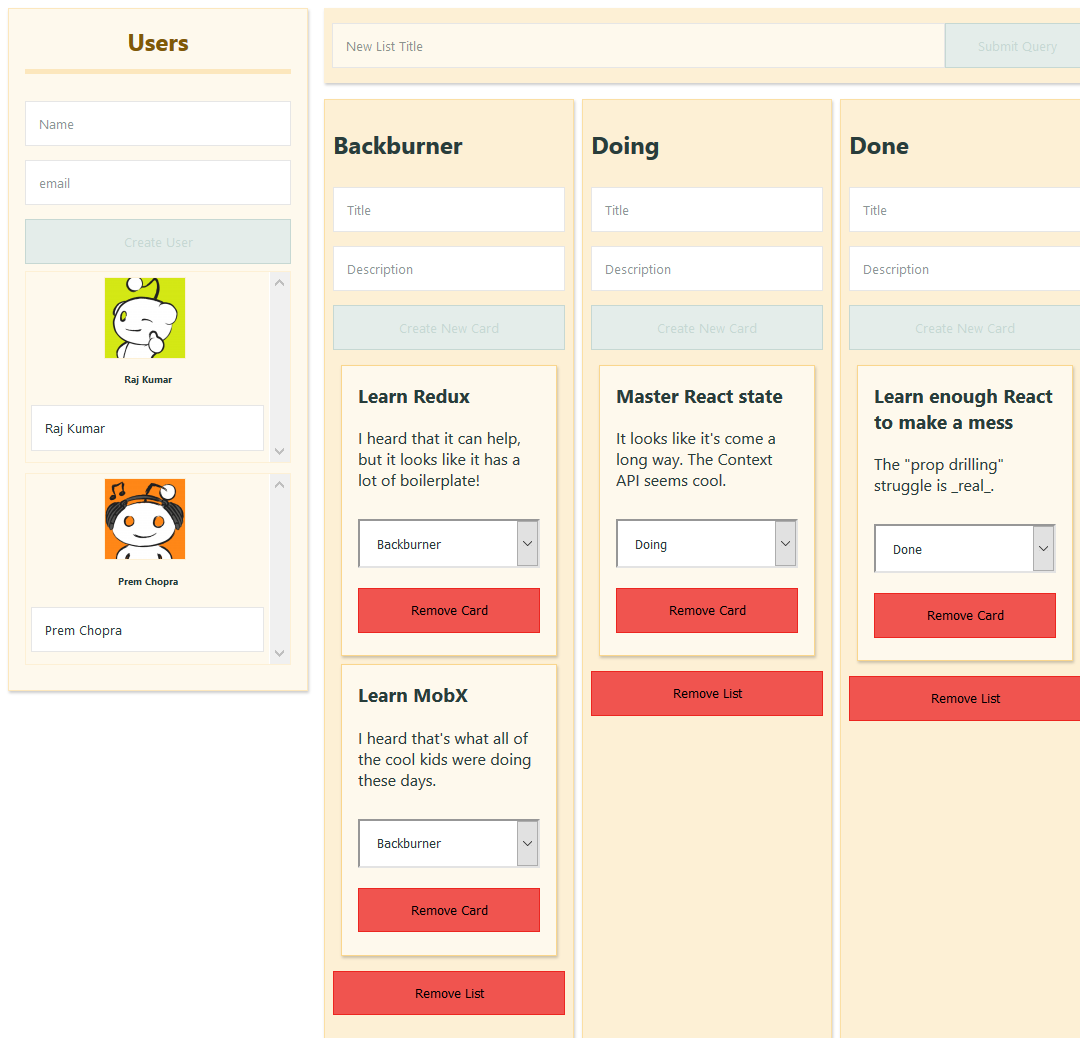Click the Raj Kumar caption under avatar
This screenshot has width=1080, height=1038.
148,380
